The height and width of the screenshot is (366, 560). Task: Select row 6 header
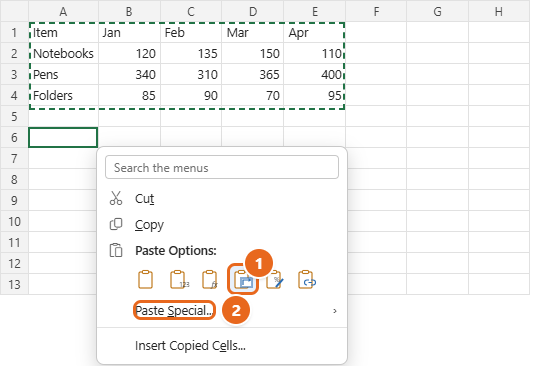click(x=14, y=137)
